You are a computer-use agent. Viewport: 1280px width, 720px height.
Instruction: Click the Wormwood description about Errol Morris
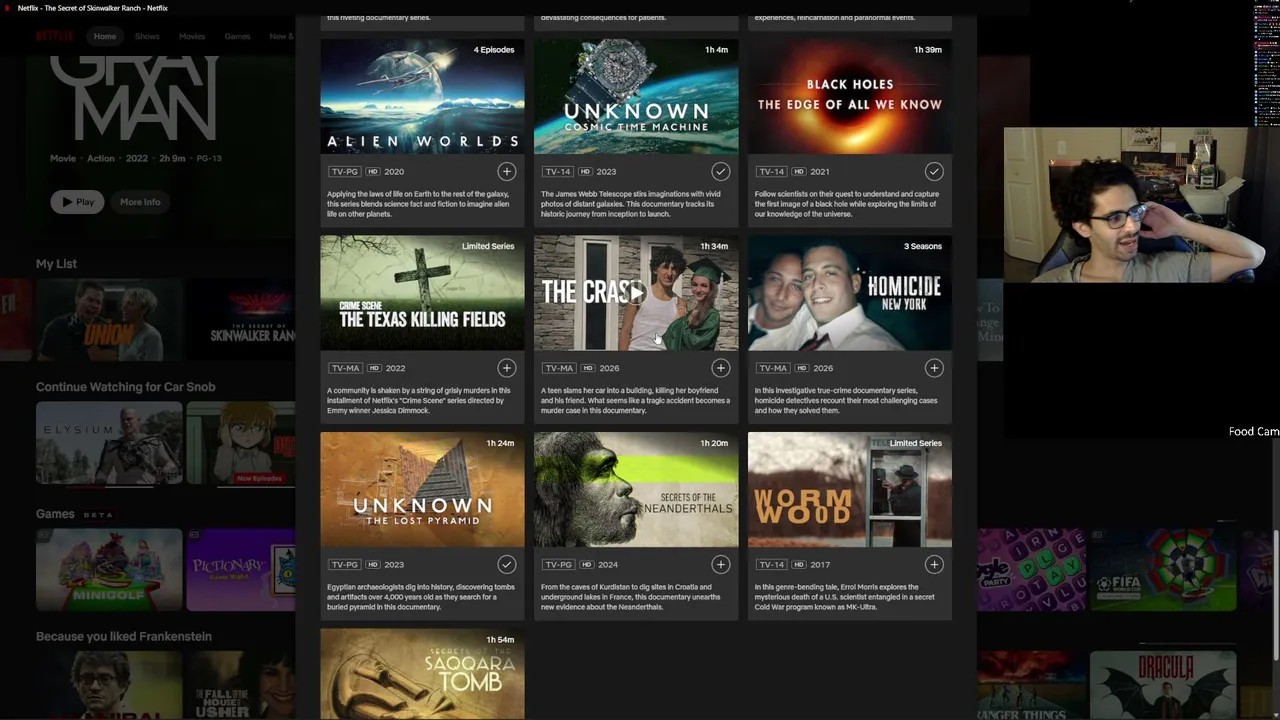click(x=845, y=597)
